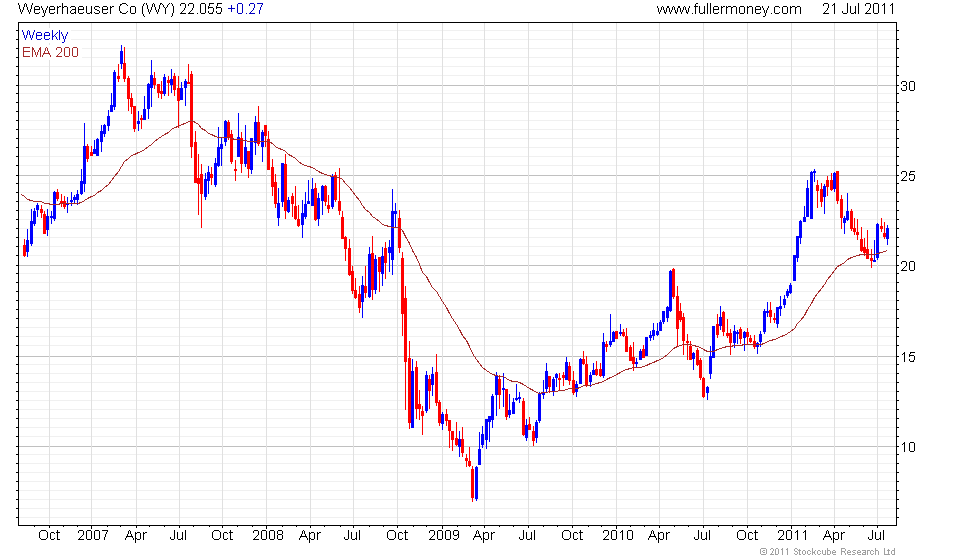Viewport: 980px width, 560px height.
Task: Select the 2011 marker on time axis
Action: tap(792, 536)
